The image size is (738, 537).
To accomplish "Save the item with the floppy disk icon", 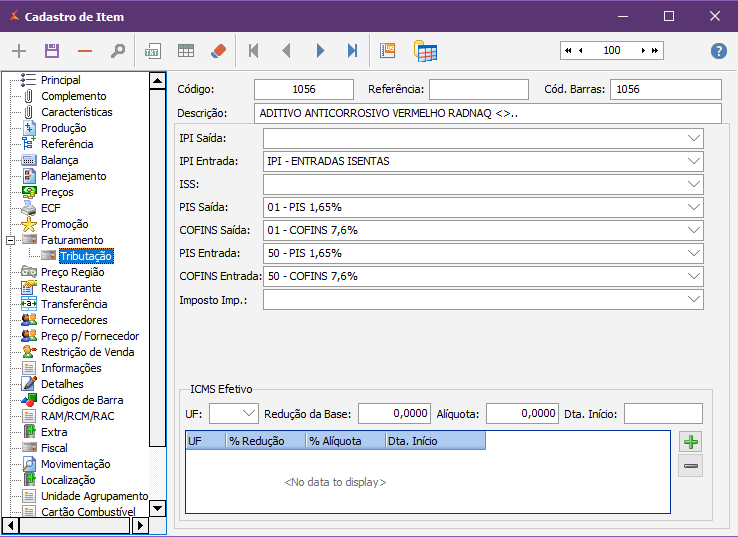I will (52, 51).
